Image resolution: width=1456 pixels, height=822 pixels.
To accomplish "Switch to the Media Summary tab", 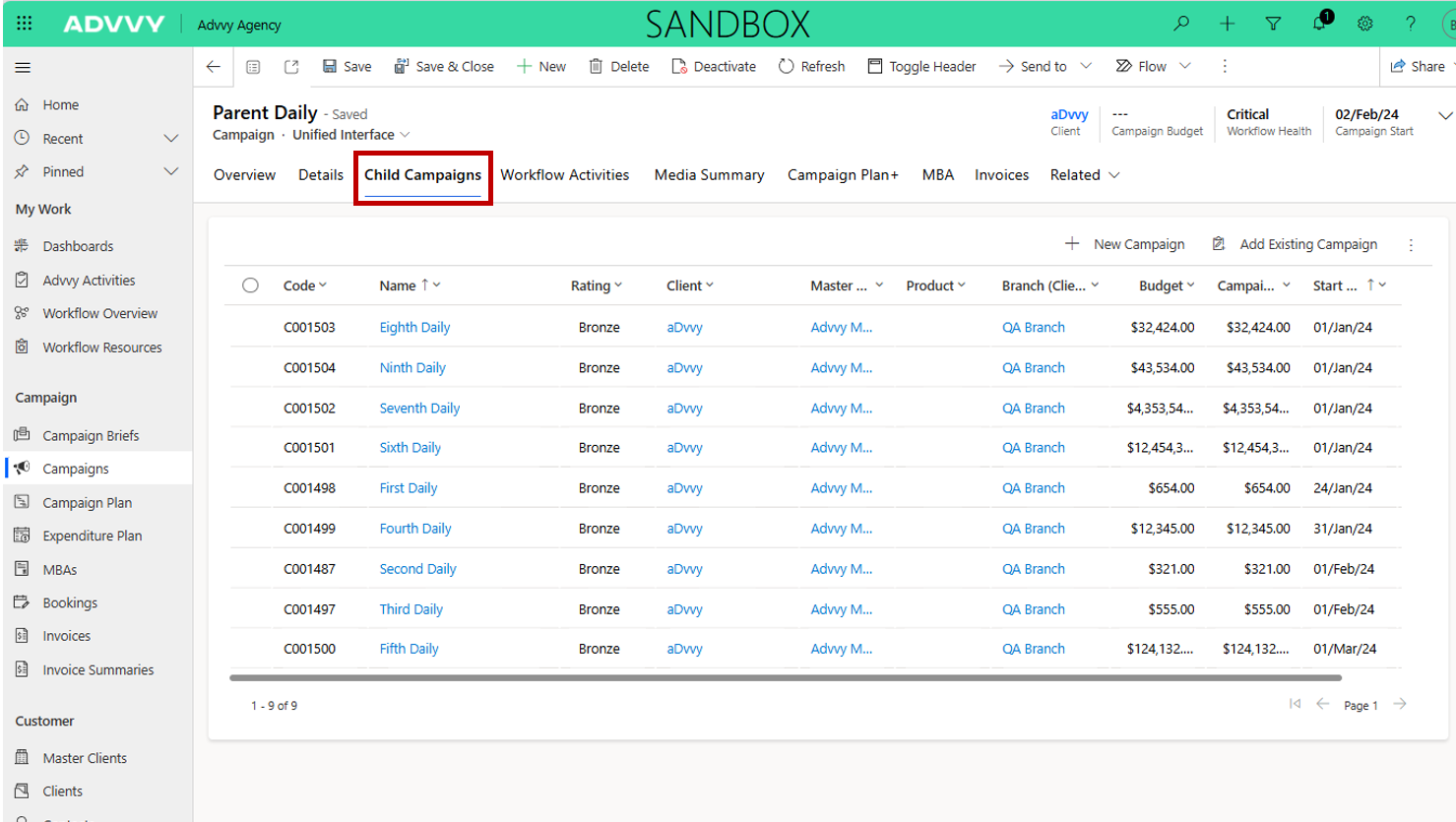I will coord(709,175).
